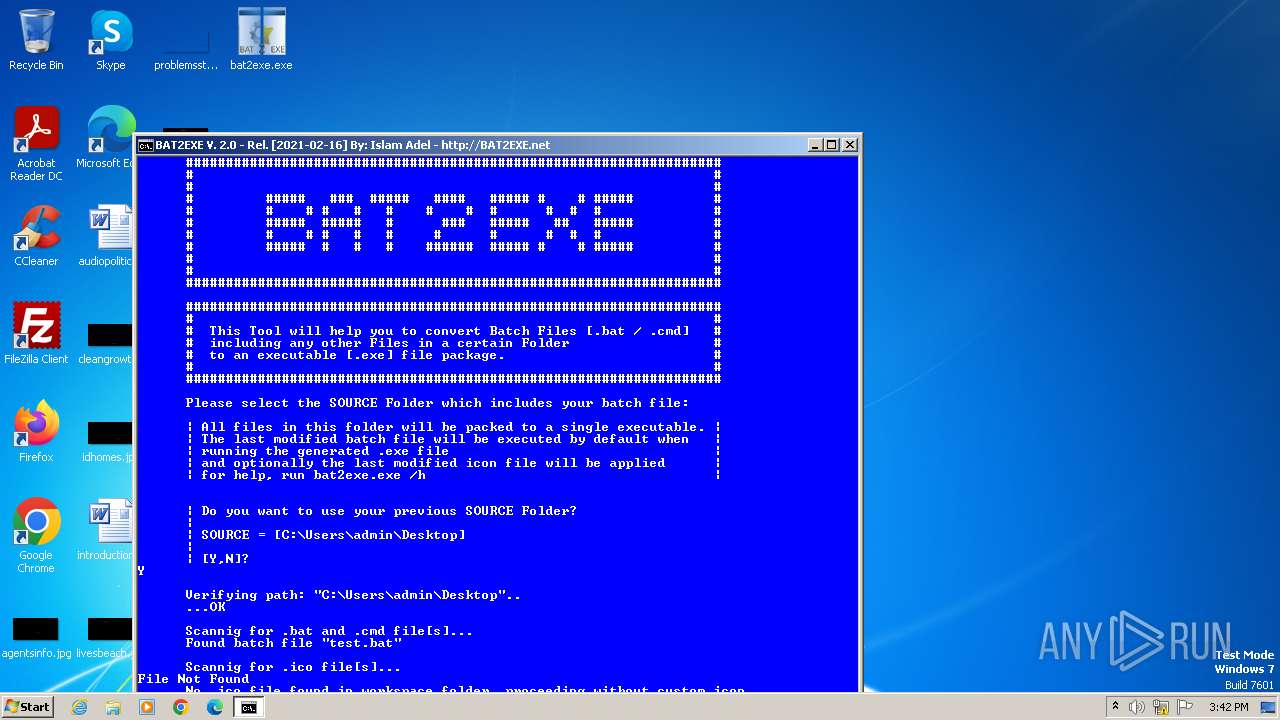Image resolution: width=1280 pixels, height=720 pixels.
Task: Minimize the BAT2EXE console window
Action: (x=815, y=145)
